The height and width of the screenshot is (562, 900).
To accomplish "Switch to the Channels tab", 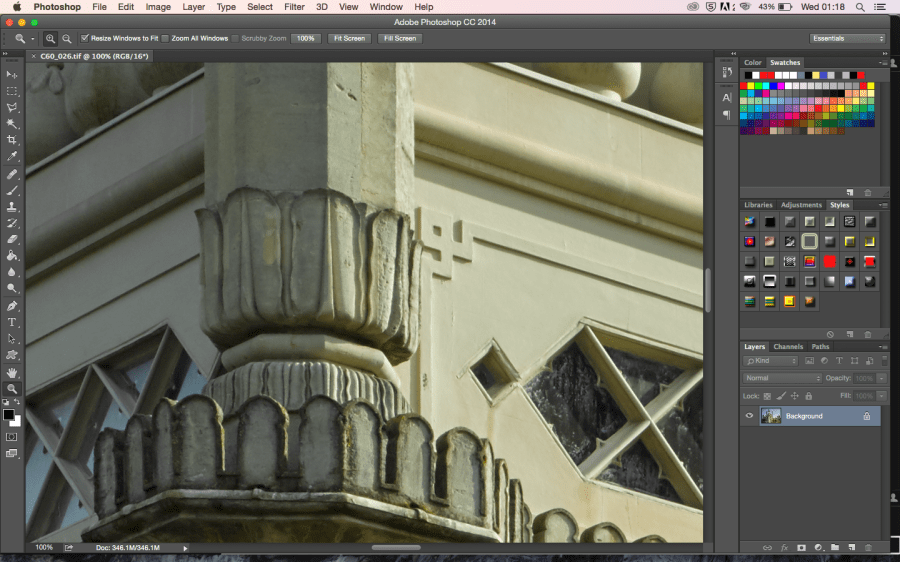I will point(788,347).
